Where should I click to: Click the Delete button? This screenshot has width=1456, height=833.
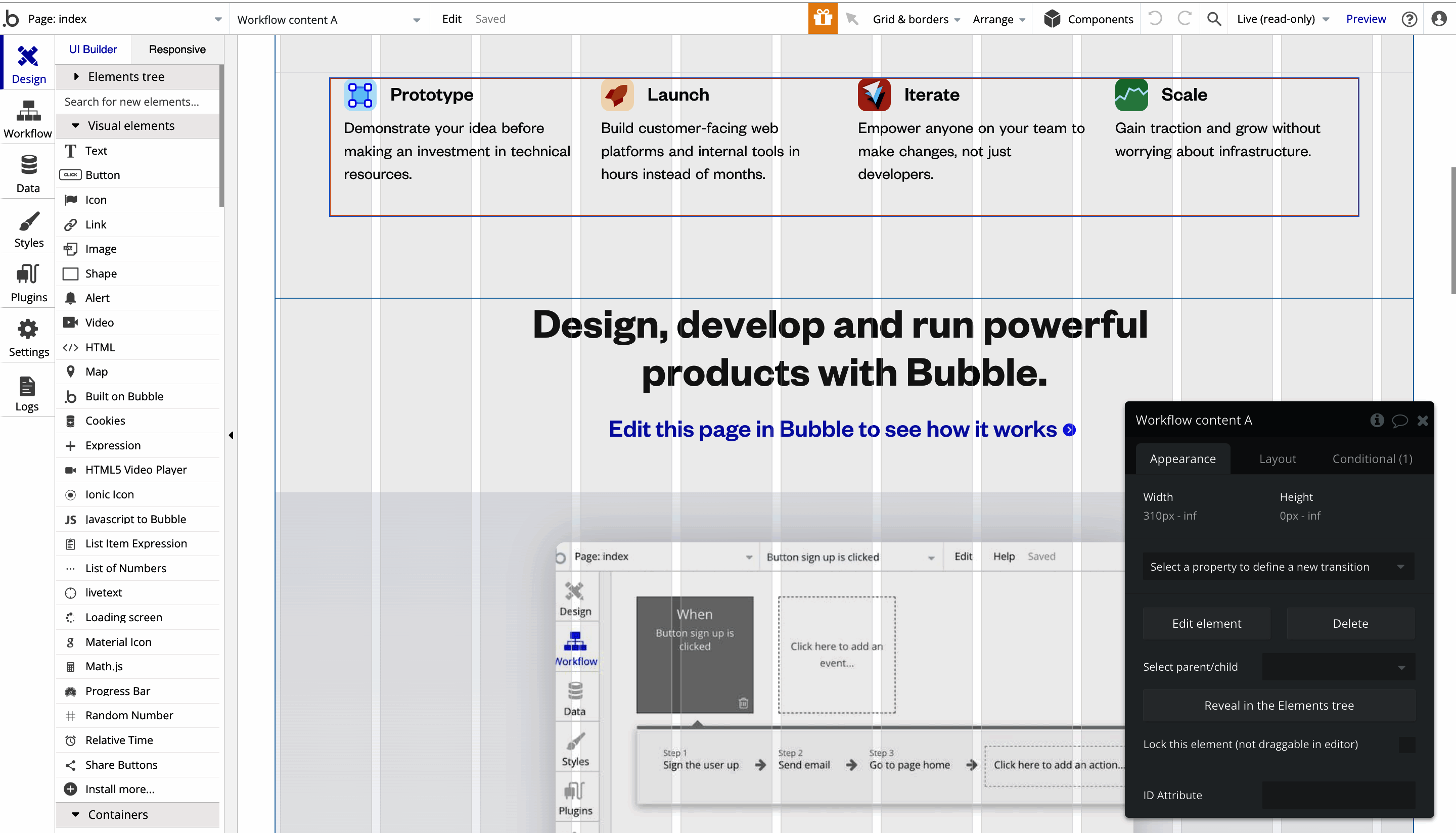[x=1350, y=624]
